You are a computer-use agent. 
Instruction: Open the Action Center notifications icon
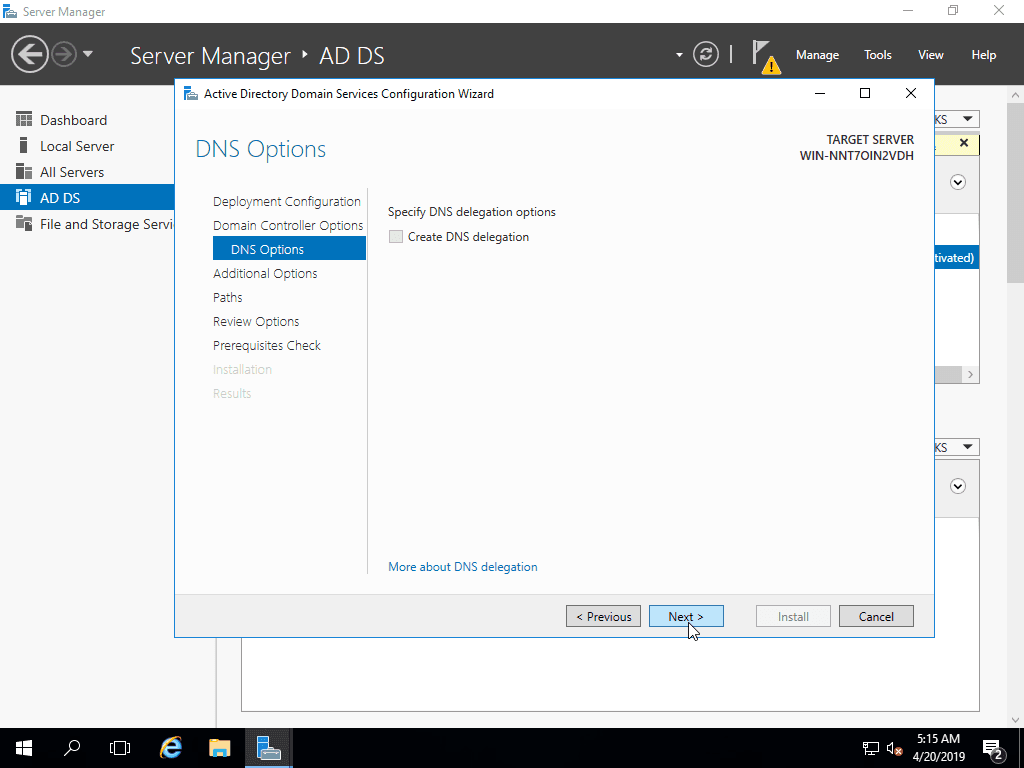(x=993, y=748)
